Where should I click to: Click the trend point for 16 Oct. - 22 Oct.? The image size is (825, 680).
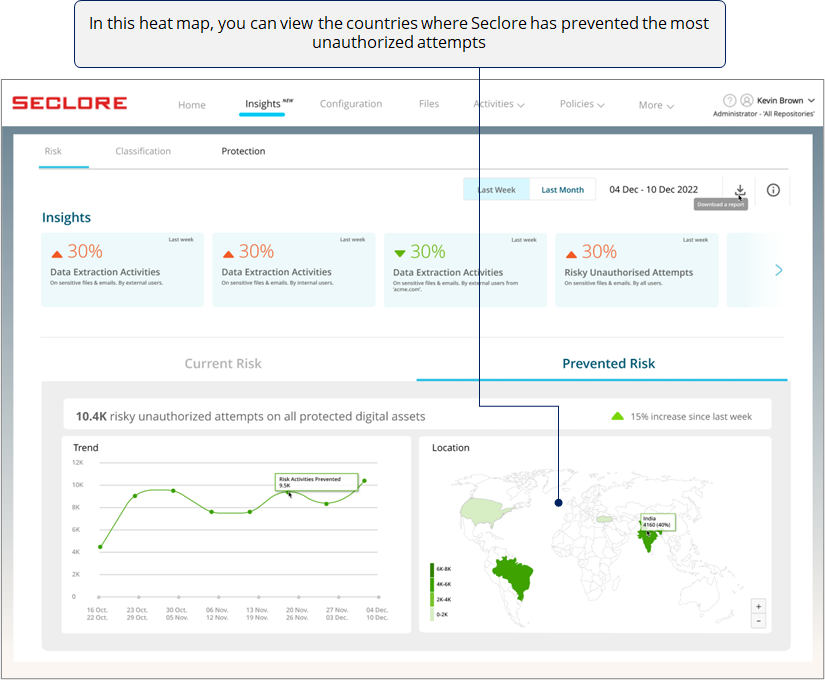pos(100,547)
